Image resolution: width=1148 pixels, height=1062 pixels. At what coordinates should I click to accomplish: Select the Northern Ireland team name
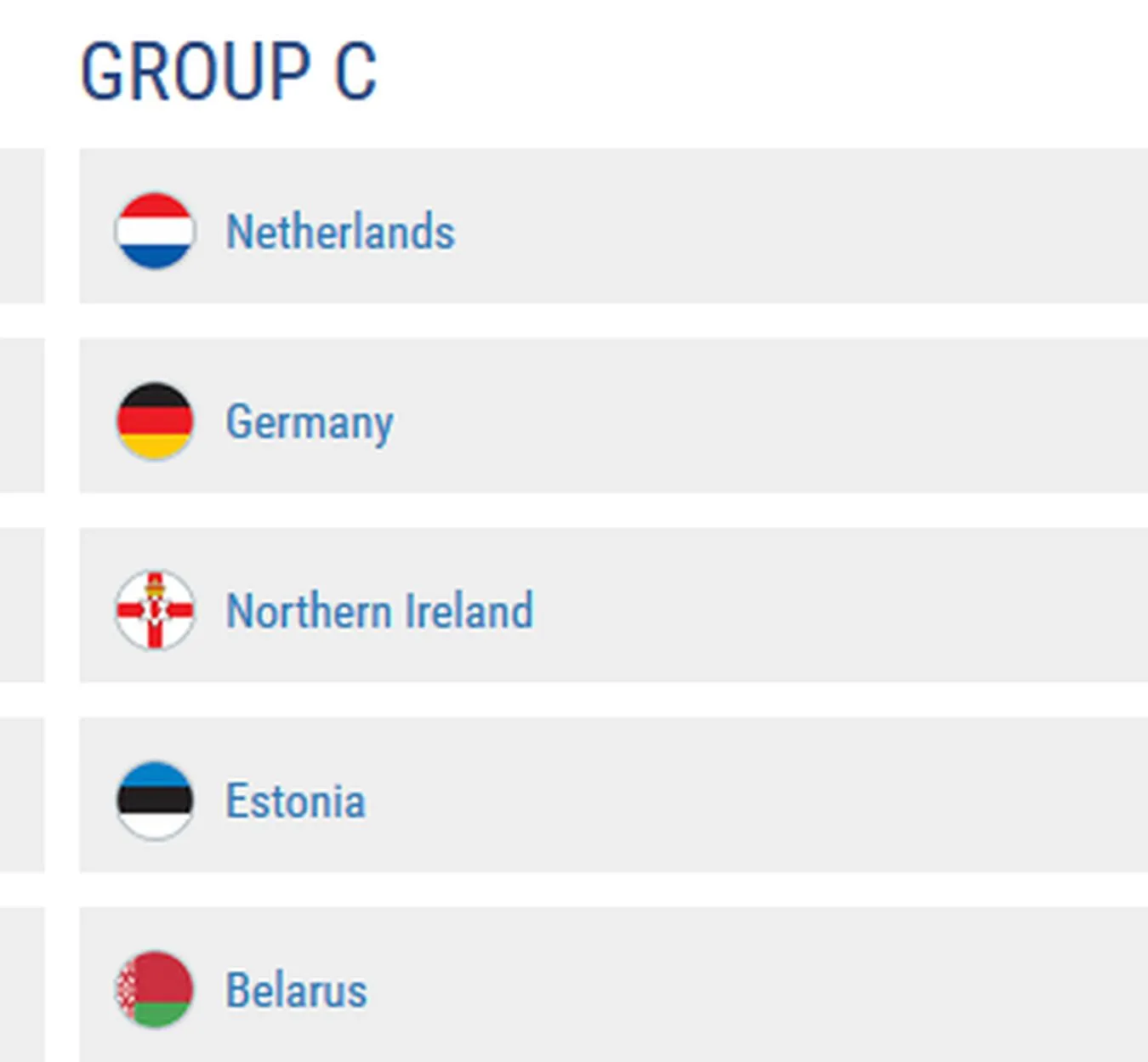(x=379, y=611)
